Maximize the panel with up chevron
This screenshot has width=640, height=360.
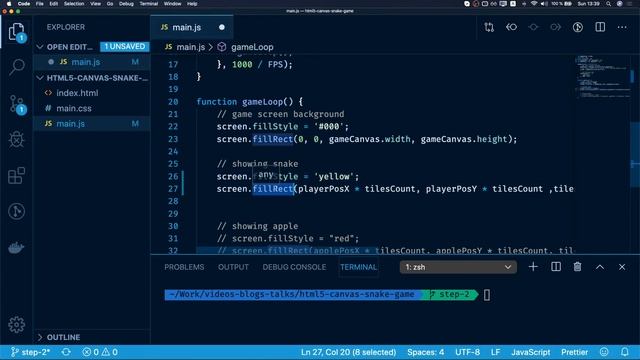click(600, 267)
